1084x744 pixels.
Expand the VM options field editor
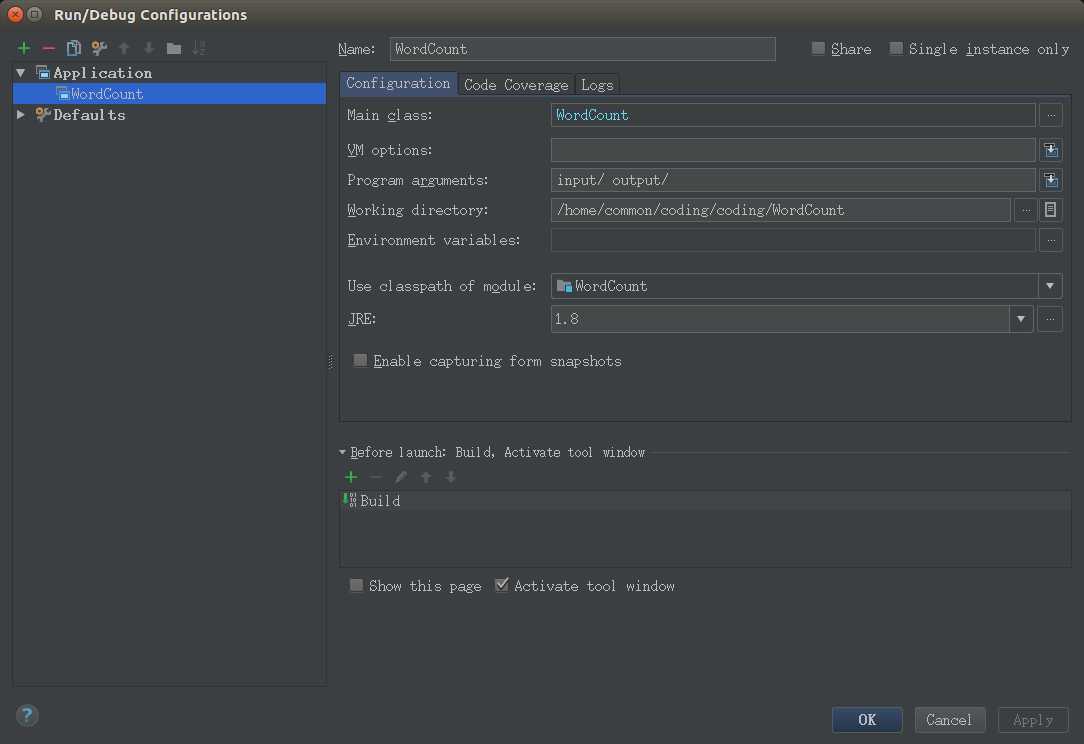pyautogui.click(x=1051, y=150)
